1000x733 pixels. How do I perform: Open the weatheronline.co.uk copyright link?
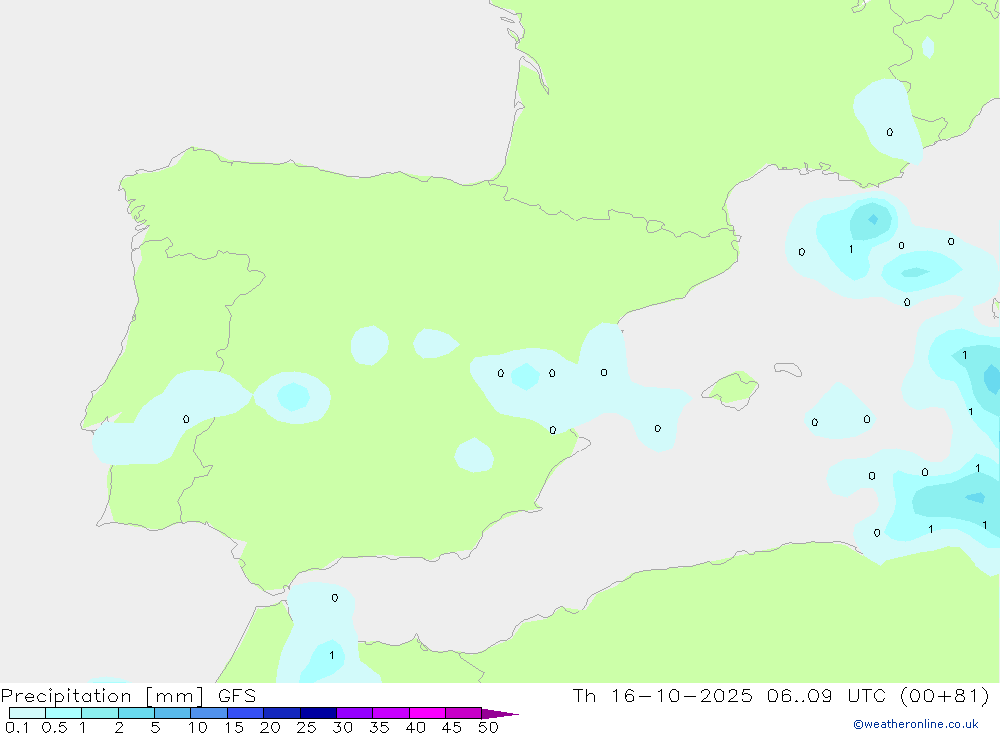916,724
